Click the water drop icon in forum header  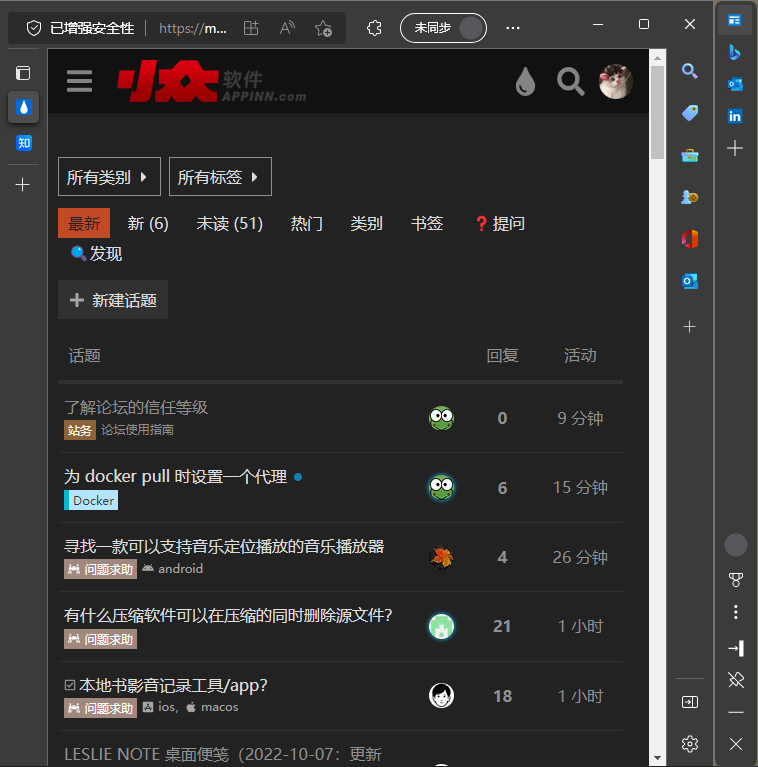(x=525, y=82)
